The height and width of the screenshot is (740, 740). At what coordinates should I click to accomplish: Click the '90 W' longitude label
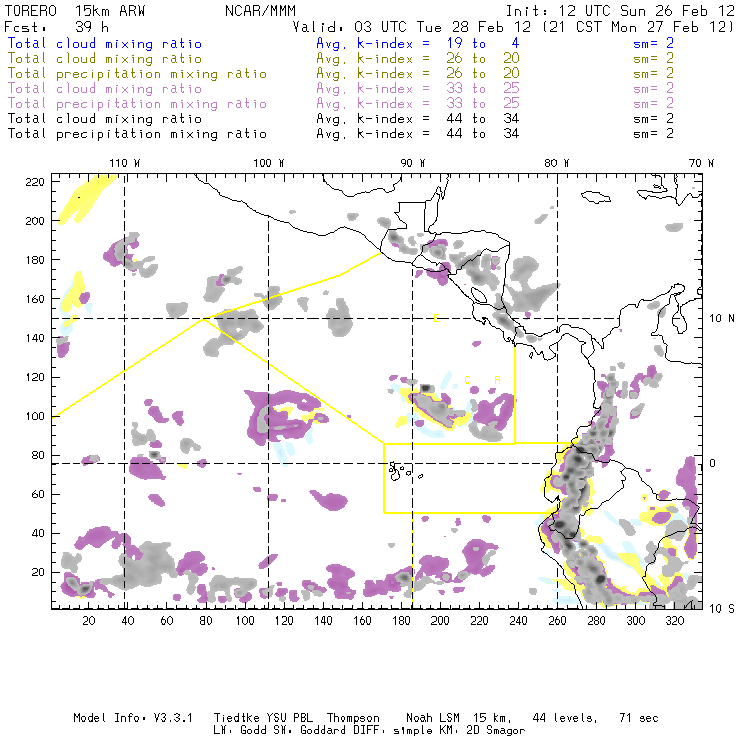tap(412, 163)
